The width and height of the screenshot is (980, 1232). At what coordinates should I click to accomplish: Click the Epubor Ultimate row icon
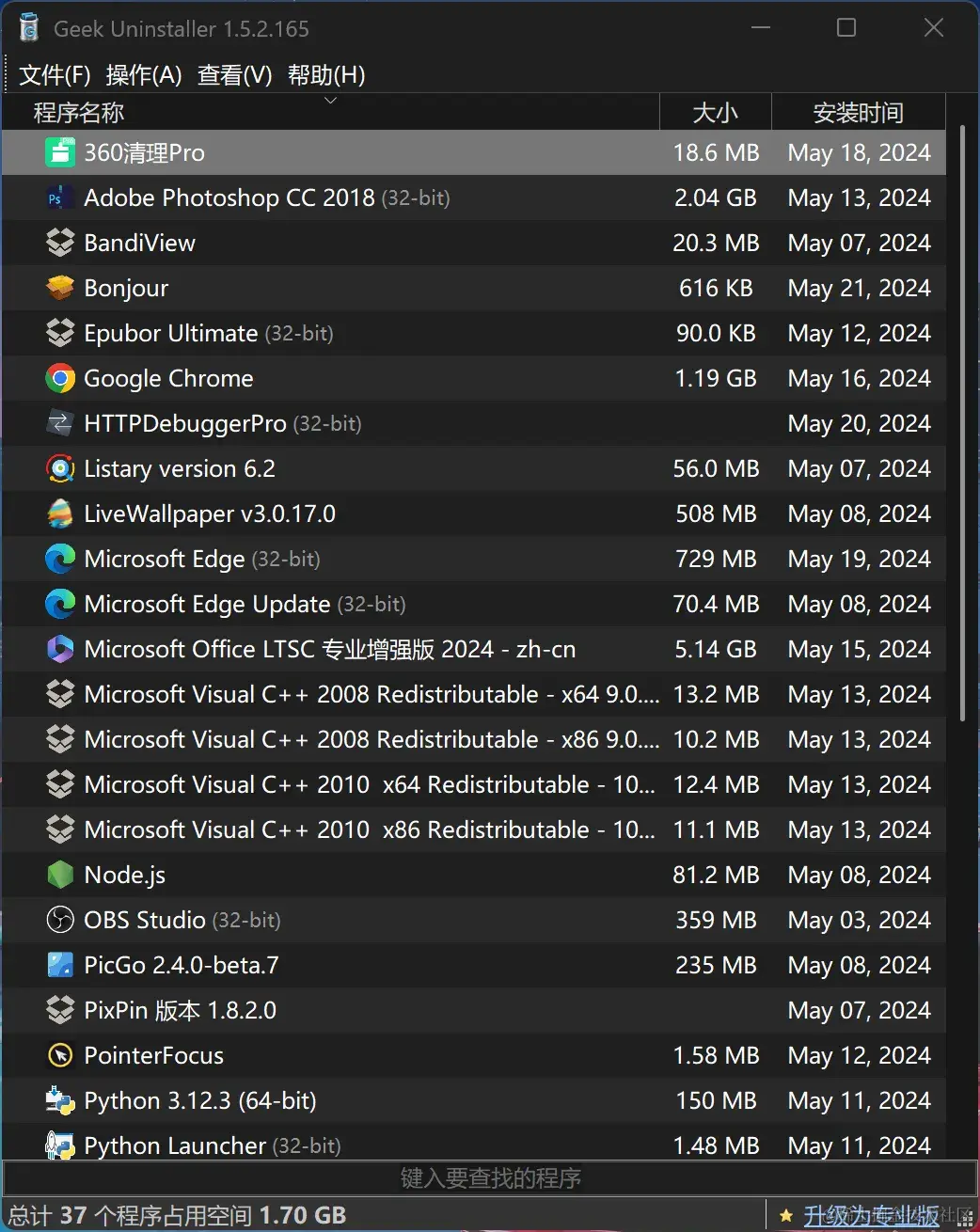tap(60, 333)
